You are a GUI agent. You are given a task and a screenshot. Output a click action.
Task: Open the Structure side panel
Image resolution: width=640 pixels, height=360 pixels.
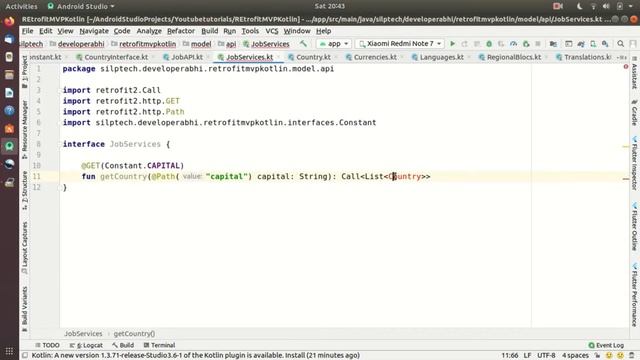click(24, 190)
